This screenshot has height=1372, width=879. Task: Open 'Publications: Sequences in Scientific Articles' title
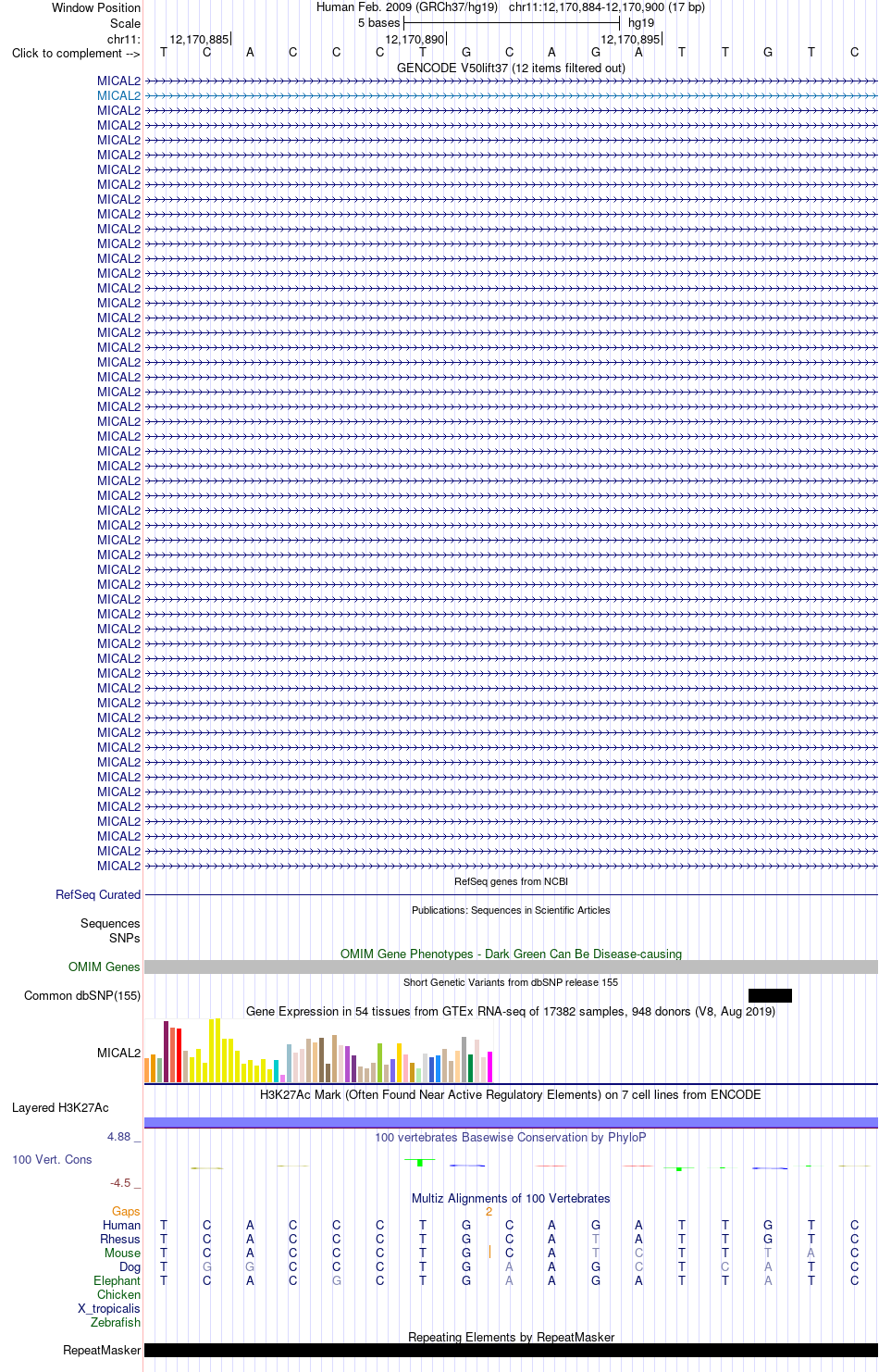(x=511, y=910)
